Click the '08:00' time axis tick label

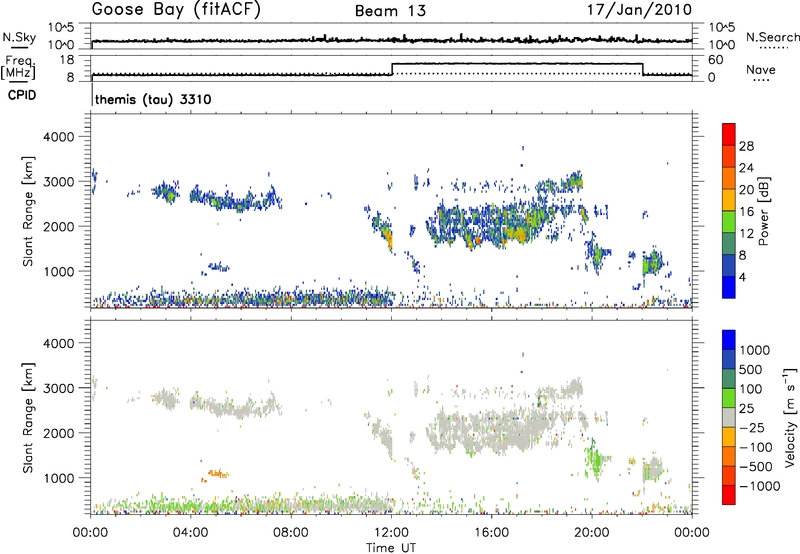(291, 533)
